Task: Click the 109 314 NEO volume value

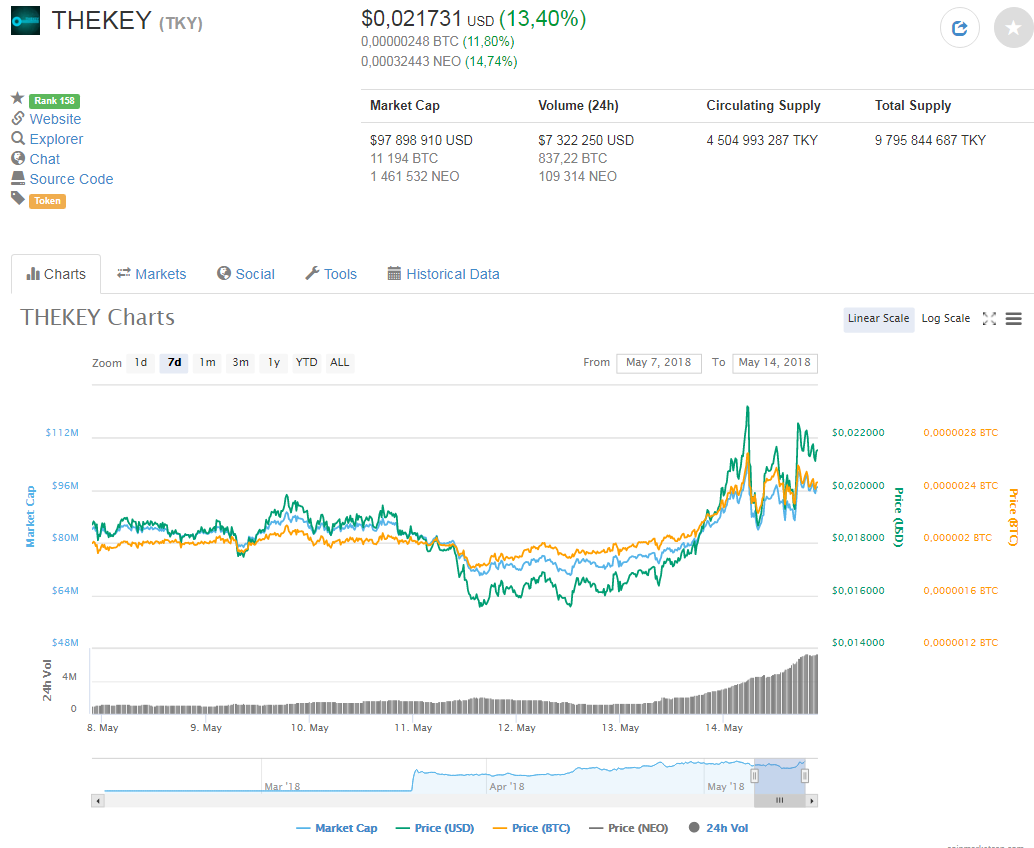Action: click(578, 176)
